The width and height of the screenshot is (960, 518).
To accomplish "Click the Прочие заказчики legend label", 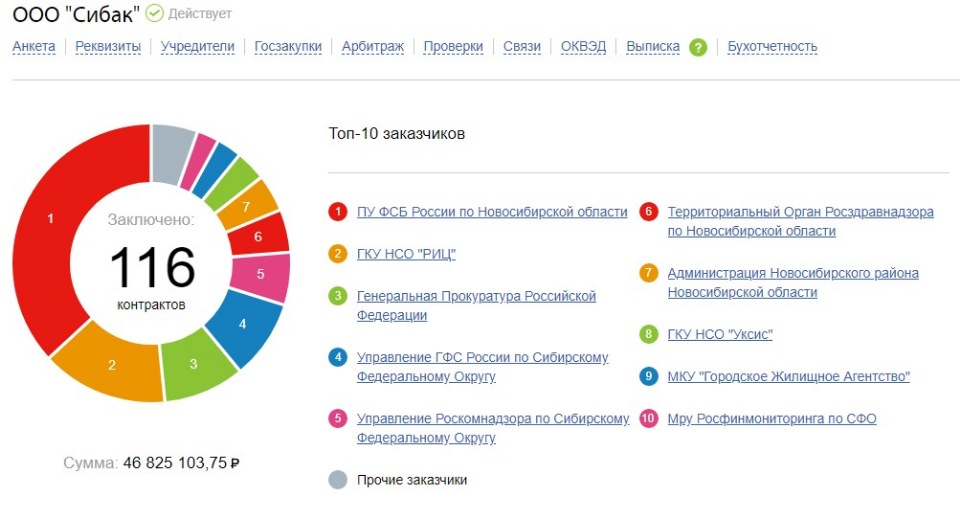I will [x=412, y=480].
